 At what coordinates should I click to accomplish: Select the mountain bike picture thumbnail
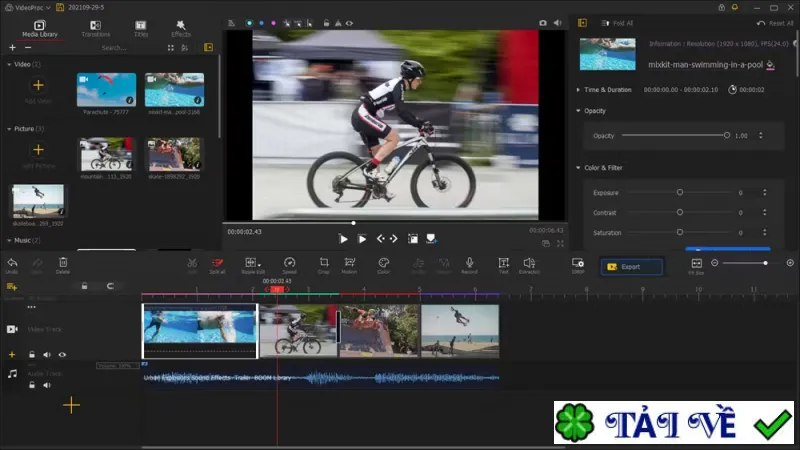[x=106, y=154]
